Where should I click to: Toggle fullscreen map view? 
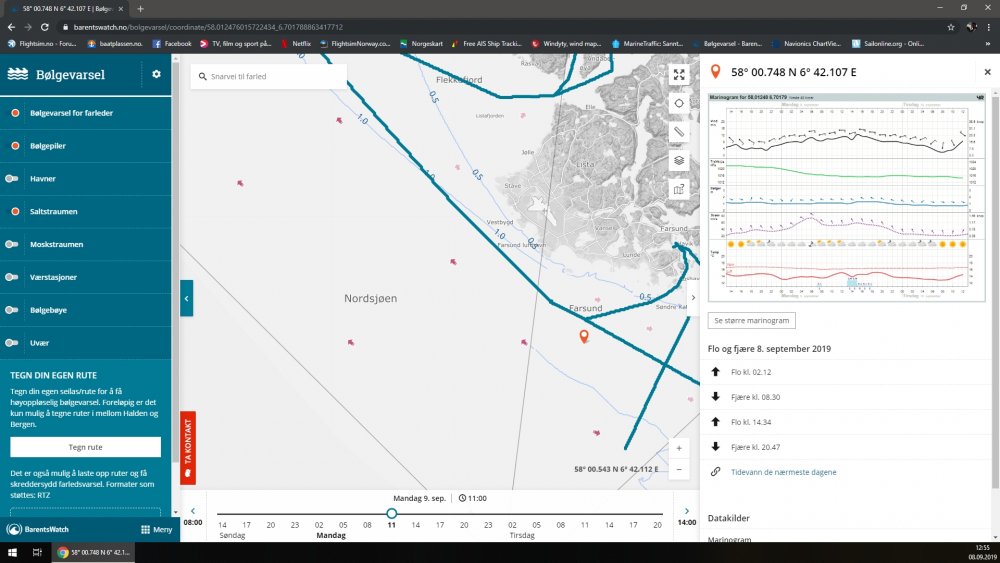(x=679, y=75)
